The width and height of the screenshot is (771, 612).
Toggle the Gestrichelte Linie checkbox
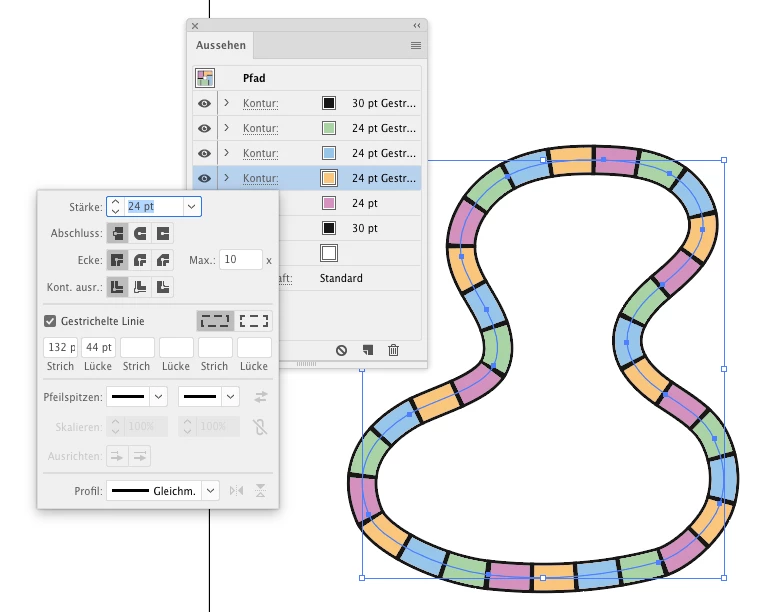(x=50, y=321)
